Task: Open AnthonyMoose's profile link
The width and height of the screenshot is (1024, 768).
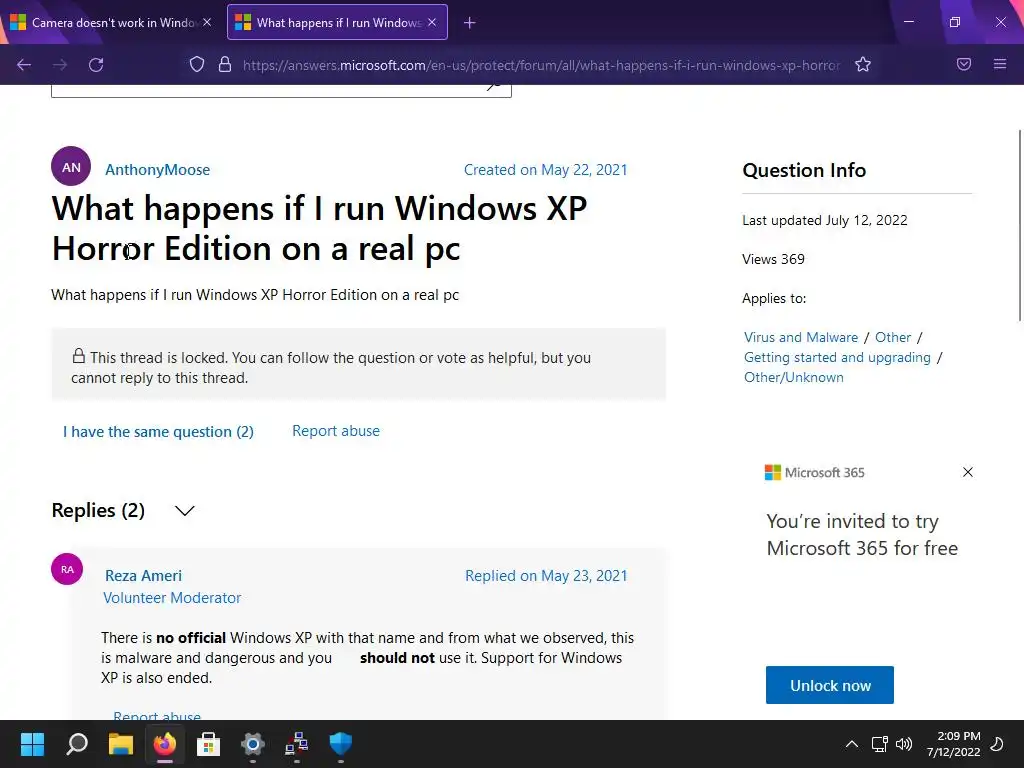Action: coord(157,170)
